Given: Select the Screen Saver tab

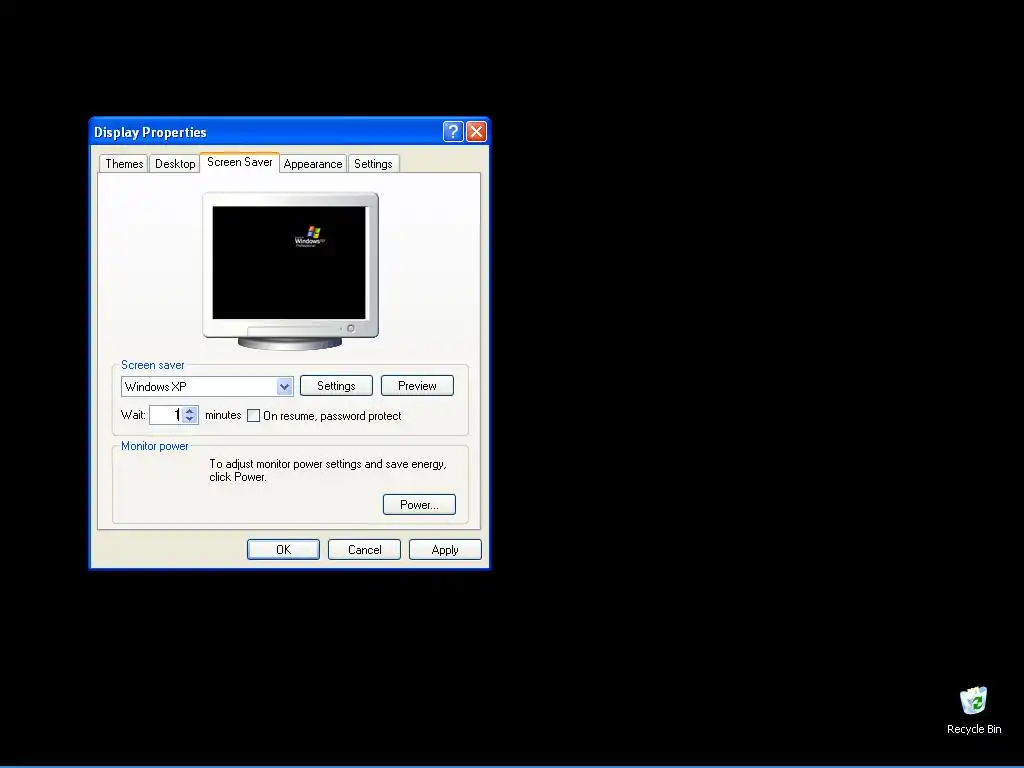Looking at the screenshot, I should [x=240, y=162].
